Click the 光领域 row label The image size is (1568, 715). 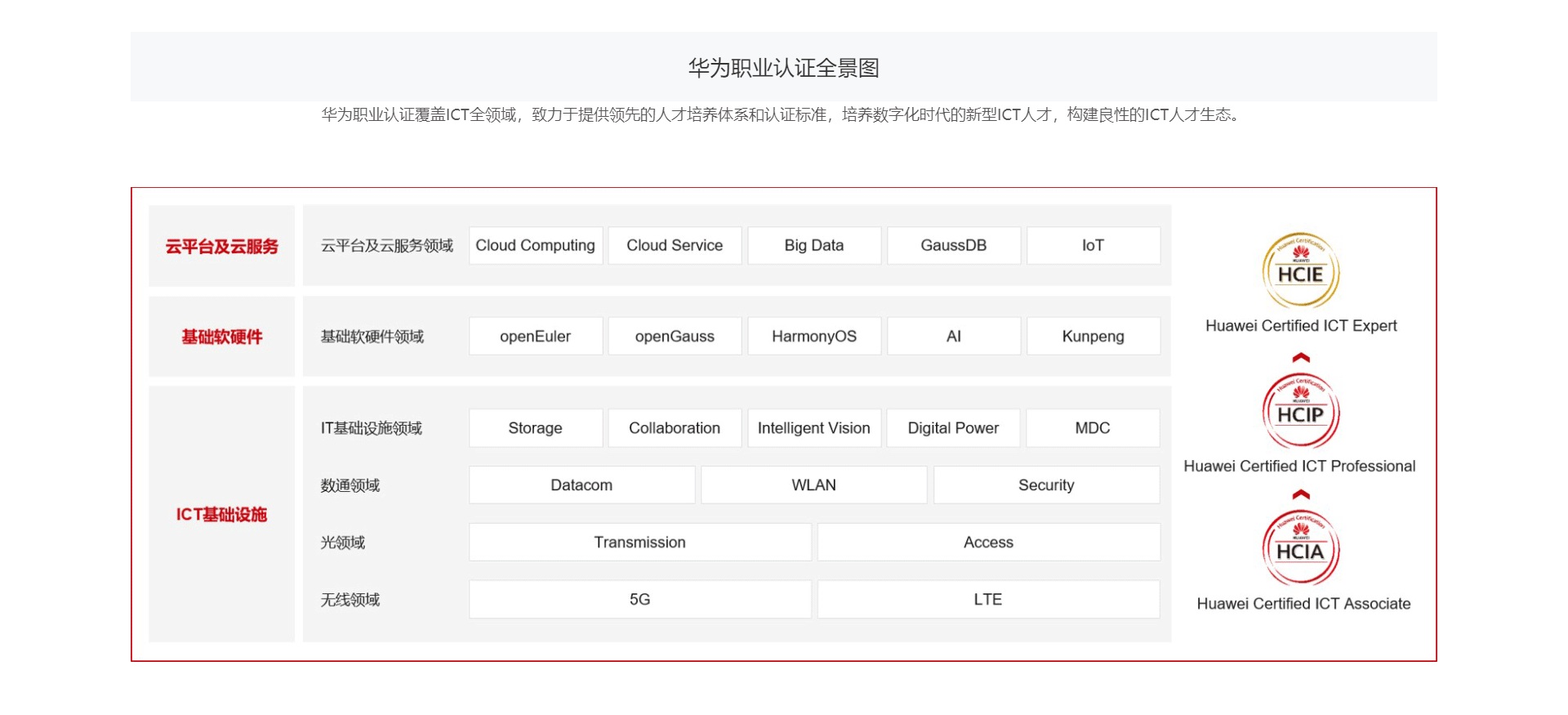pyautogui.click(x=343, y=542)
